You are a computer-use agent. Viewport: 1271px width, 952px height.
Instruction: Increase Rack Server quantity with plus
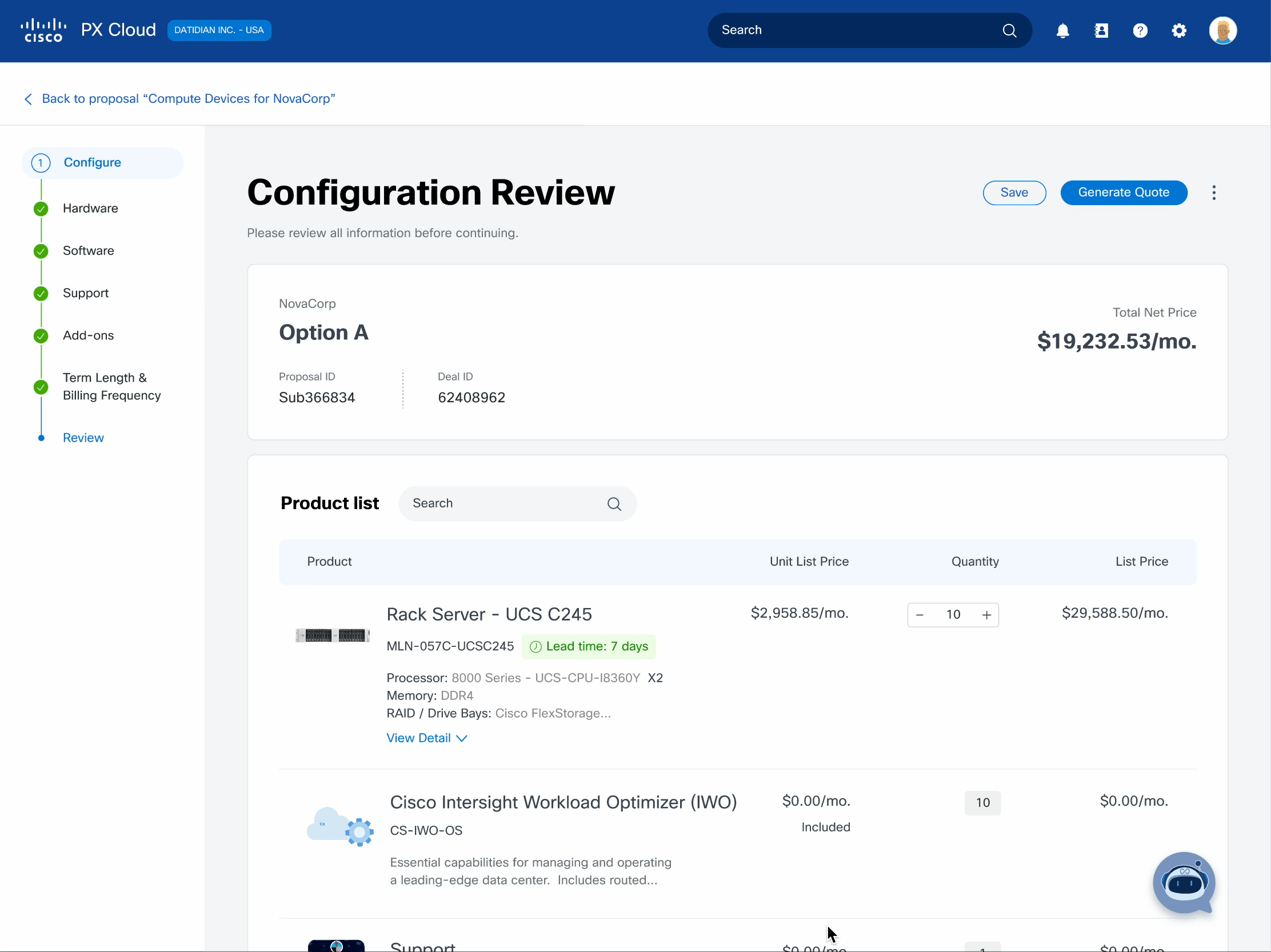(x=986, y=615)
